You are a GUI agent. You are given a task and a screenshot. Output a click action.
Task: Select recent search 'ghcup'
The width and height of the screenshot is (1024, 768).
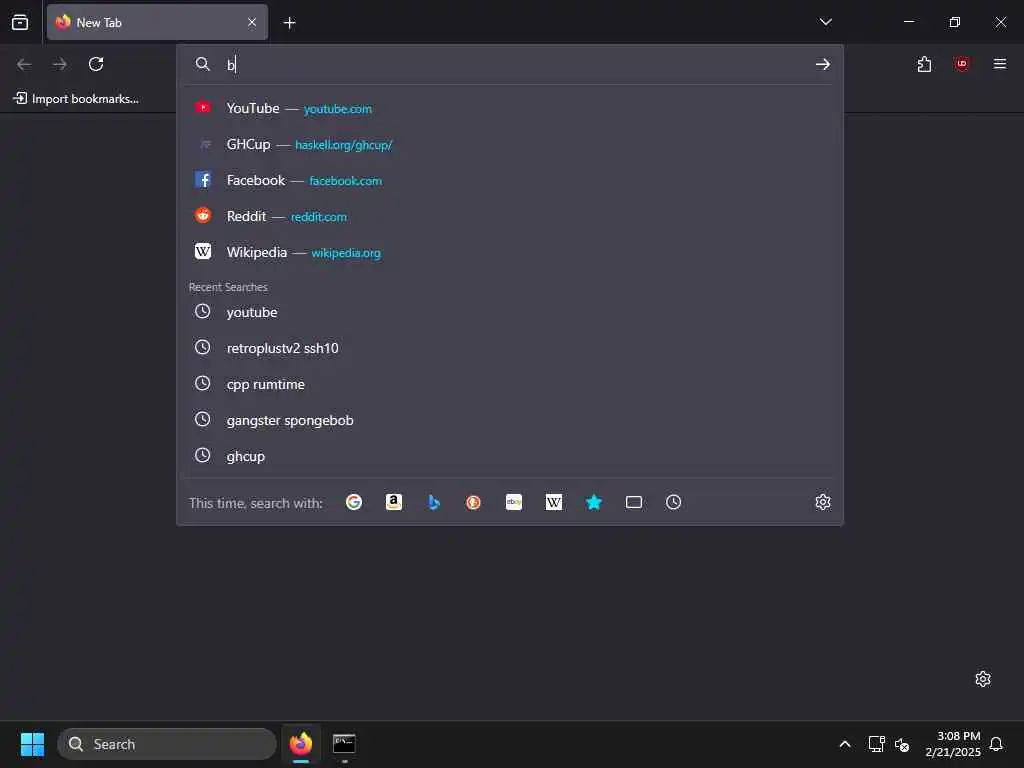(510, 456)
